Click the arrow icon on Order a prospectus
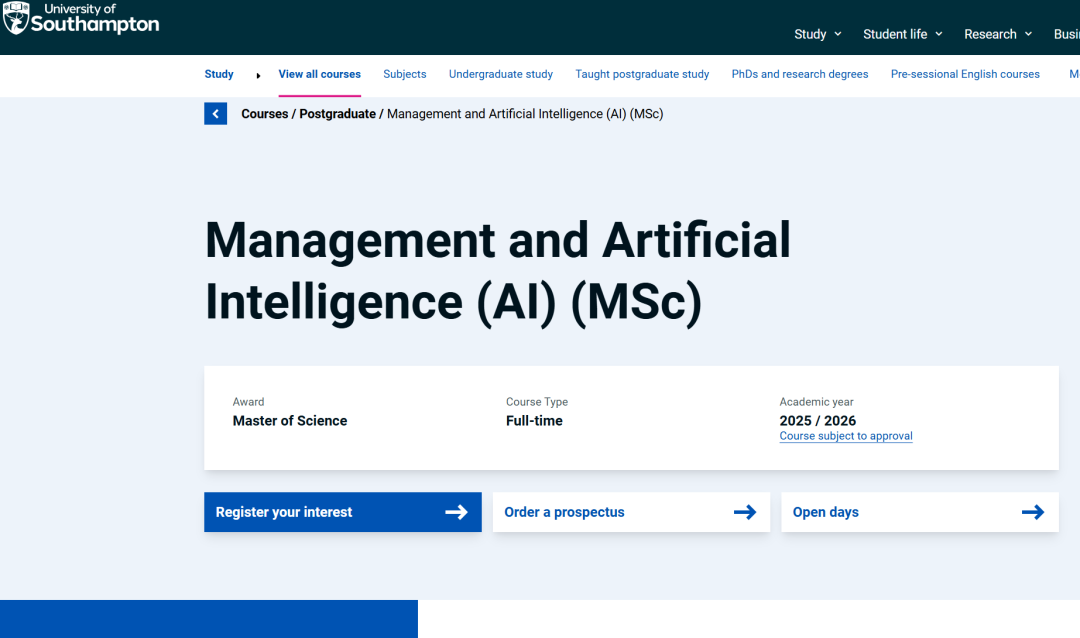 [745, 512]
